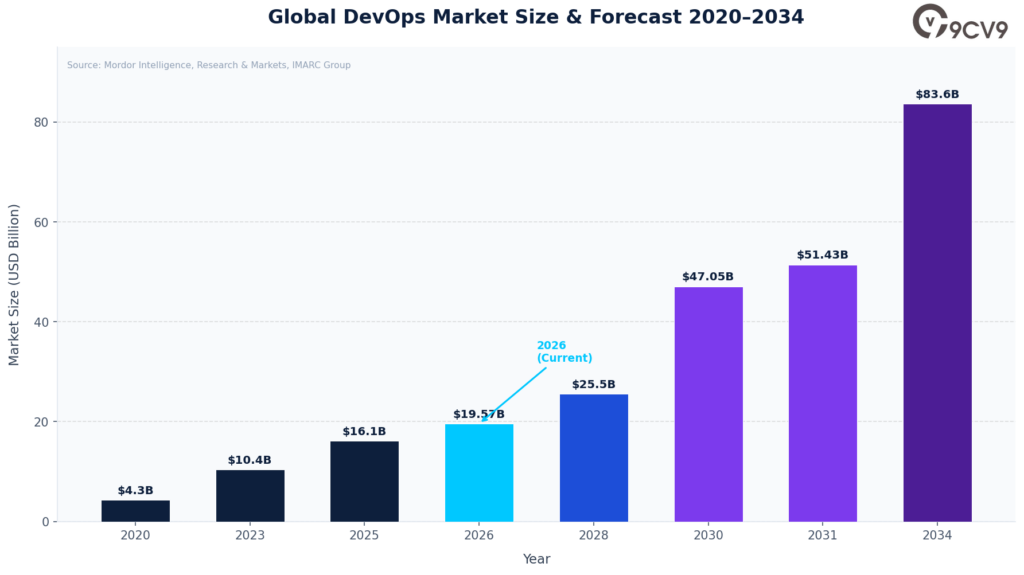This screenshot has width=1024, height=575.
Task: Click the x-axis tick label '2034'
Action: point(937,535)
